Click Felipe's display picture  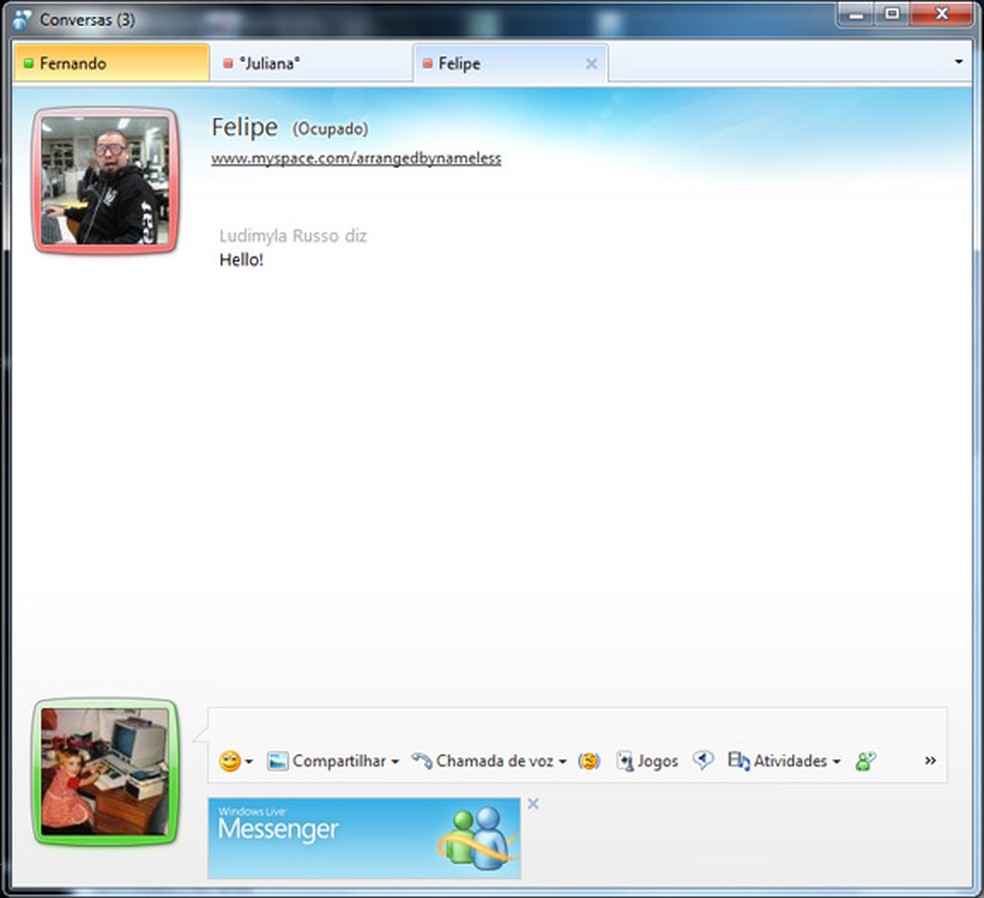point(104,180)
